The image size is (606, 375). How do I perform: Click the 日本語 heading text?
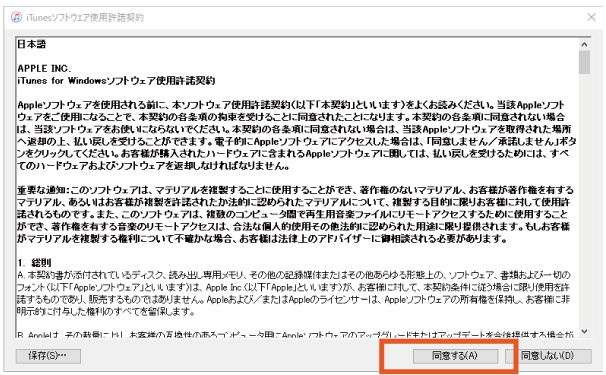click(31, 44)
